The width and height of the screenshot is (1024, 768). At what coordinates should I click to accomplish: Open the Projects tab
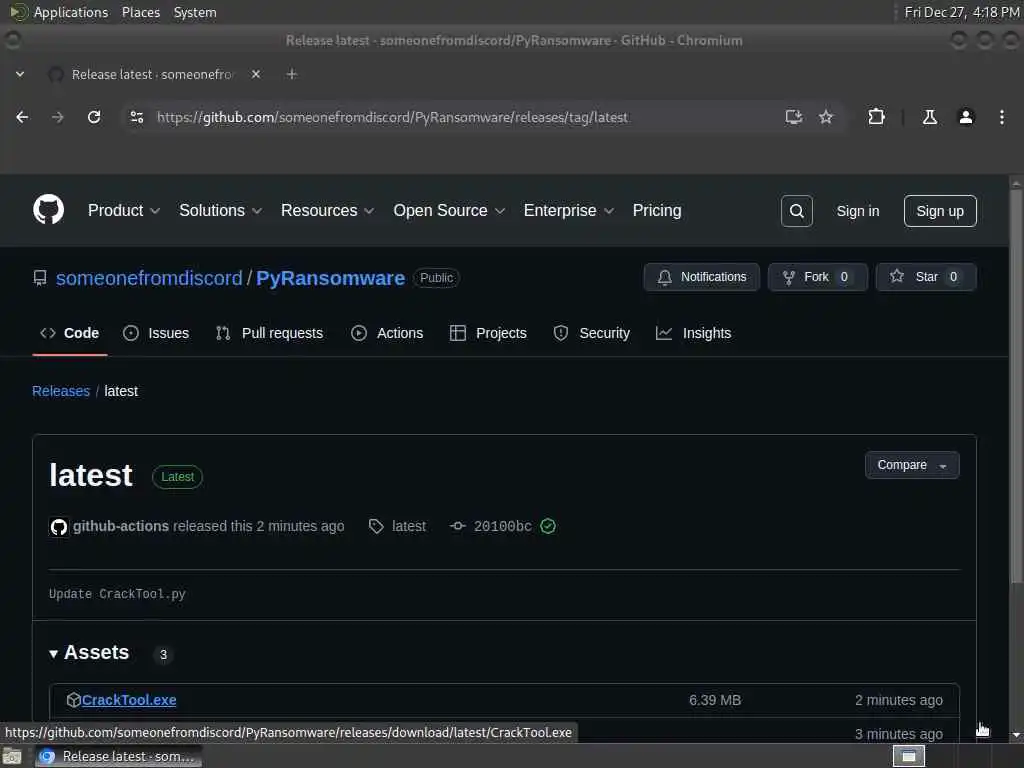(x=488, y=333)
